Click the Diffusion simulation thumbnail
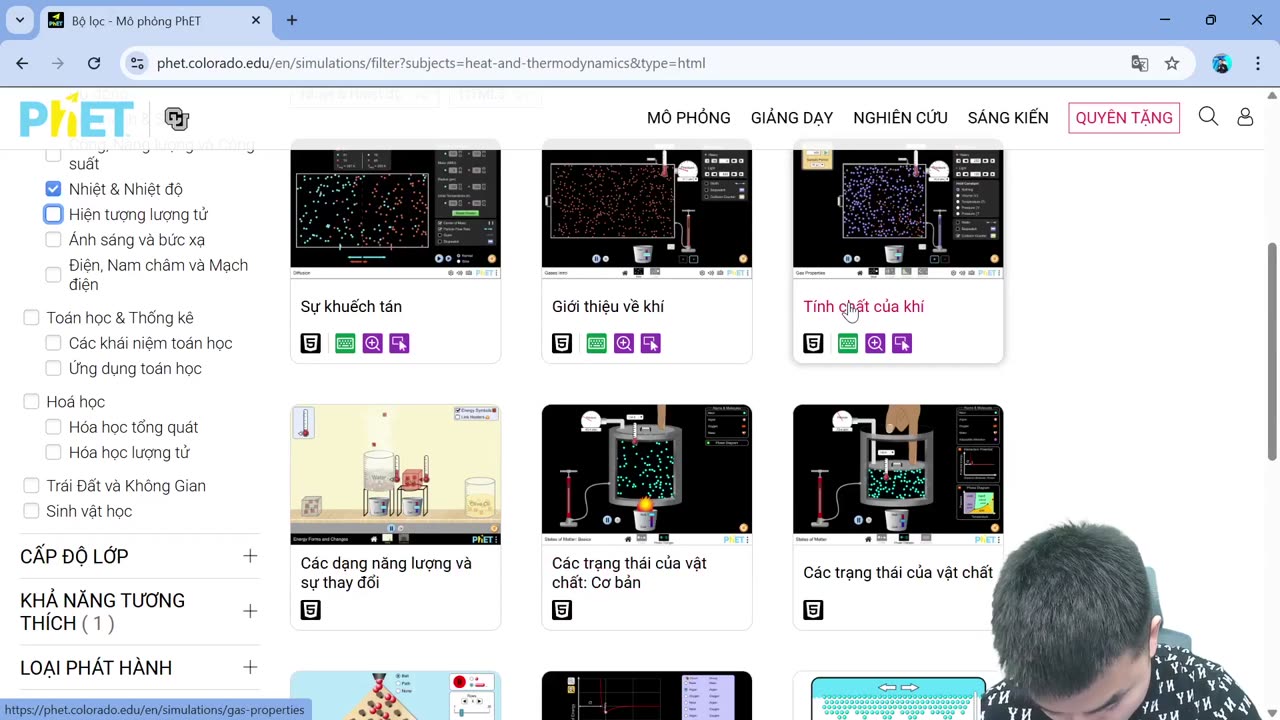 396,210
